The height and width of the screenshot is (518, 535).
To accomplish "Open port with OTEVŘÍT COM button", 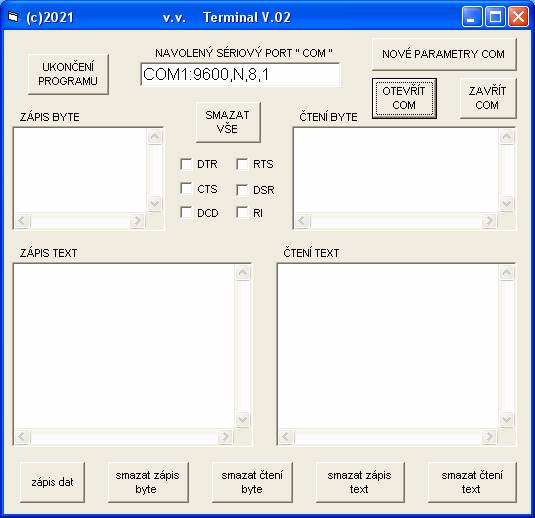I will point(404,98).
